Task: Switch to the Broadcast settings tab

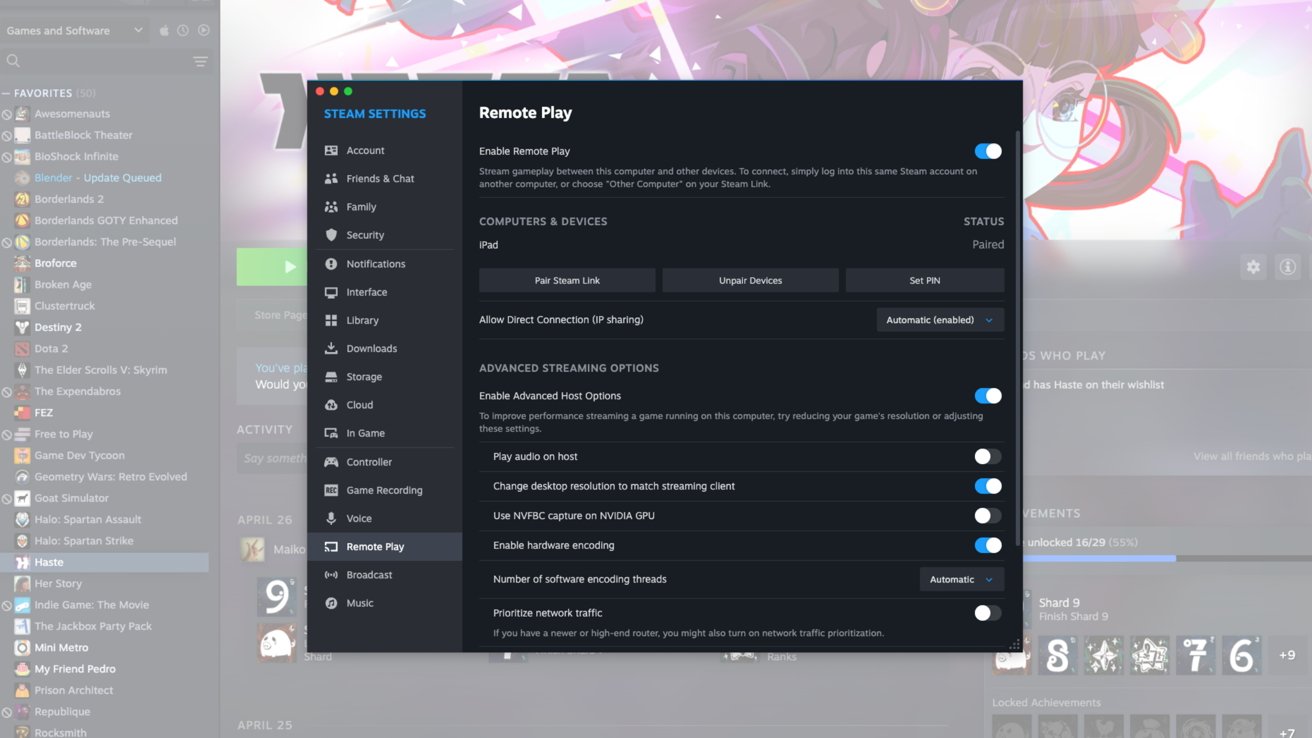Action: tap(385, 575)
